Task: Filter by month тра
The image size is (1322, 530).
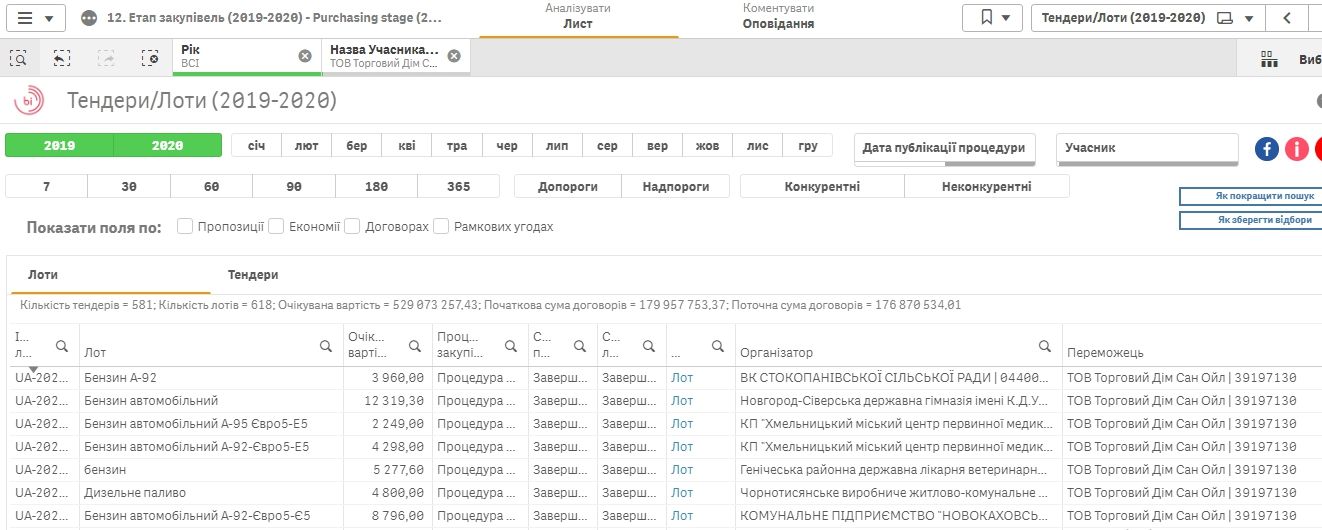Action: [x=457, y=146]
